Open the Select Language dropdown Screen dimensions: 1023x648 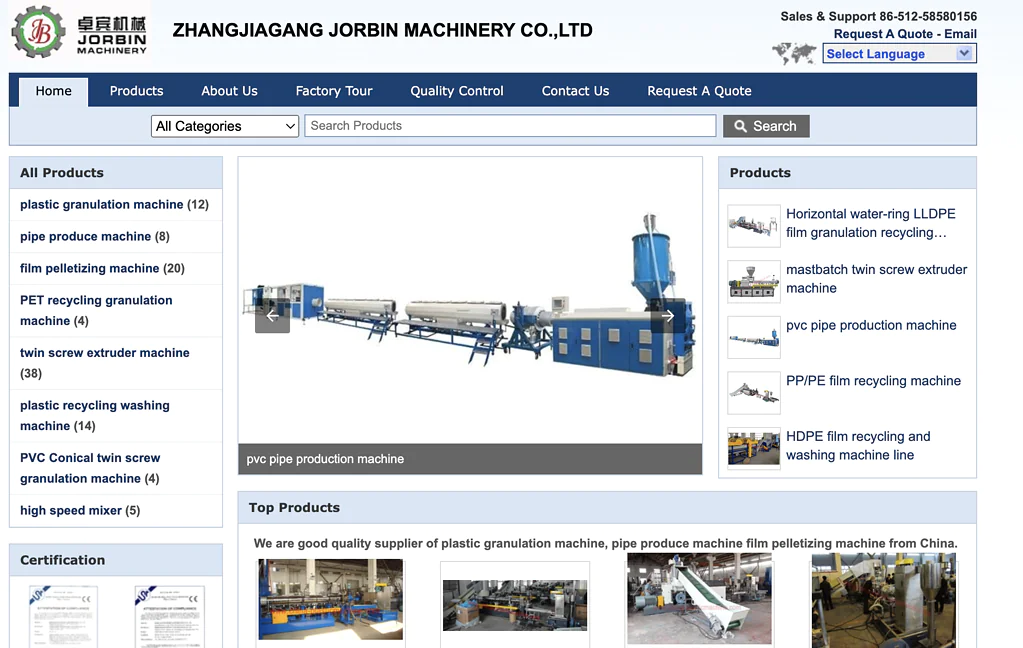898,54
